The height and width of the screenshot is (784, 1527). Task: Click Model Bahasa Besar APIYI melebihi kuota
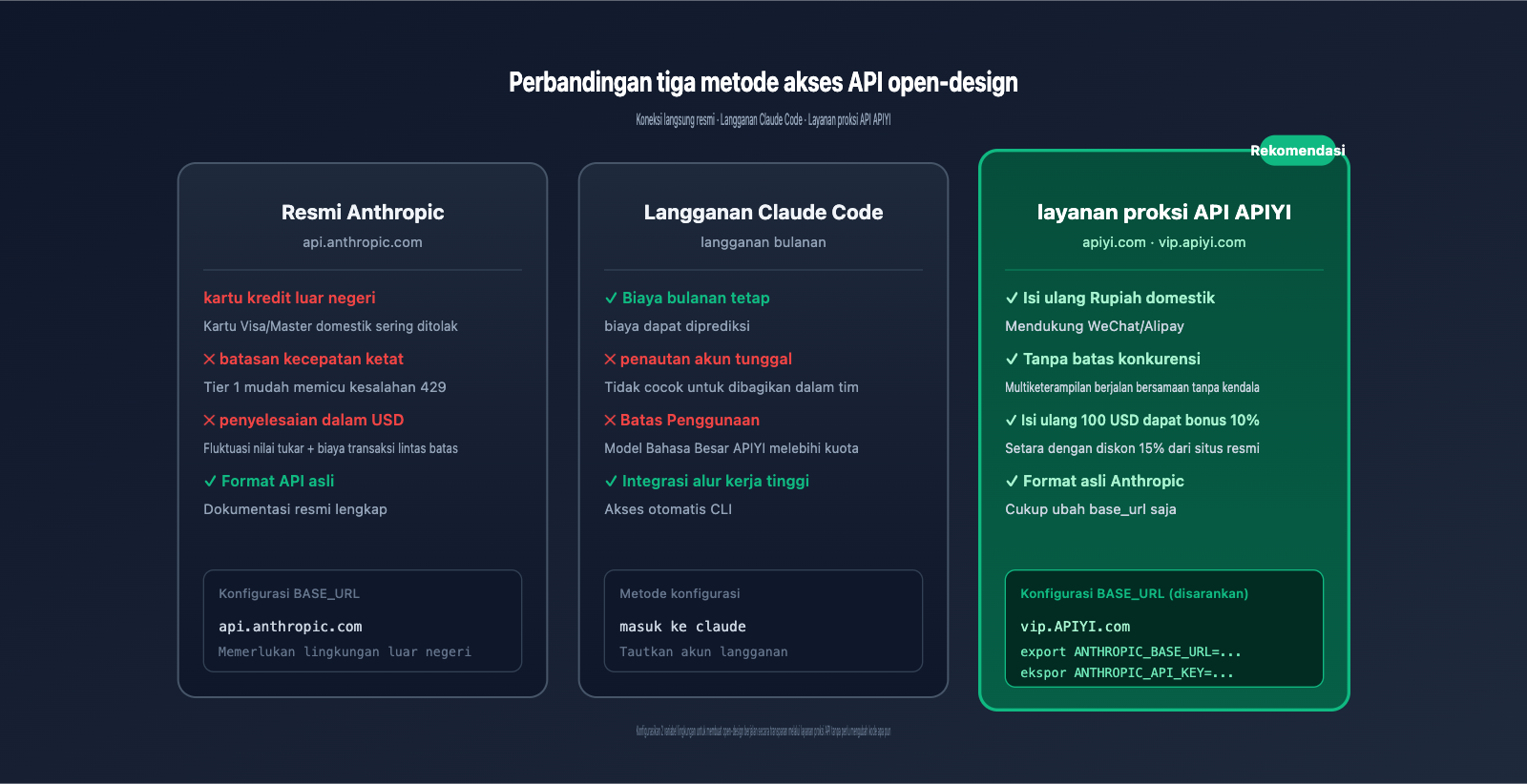pyautogui.click(x=731, y=448)
